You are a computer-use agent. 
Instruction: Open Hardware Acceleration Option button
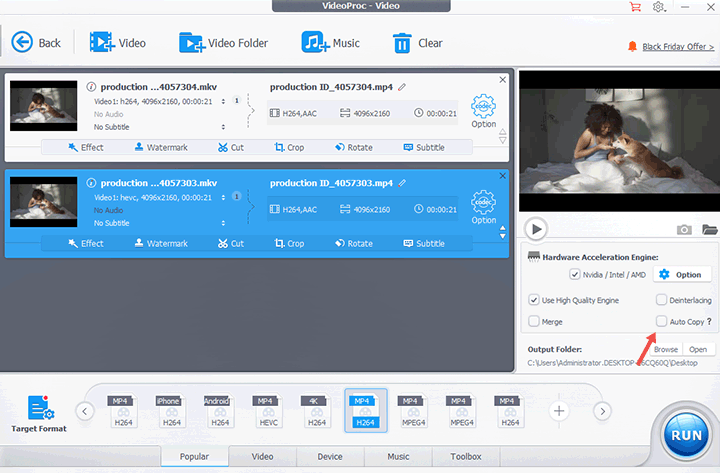click(682, 275)
